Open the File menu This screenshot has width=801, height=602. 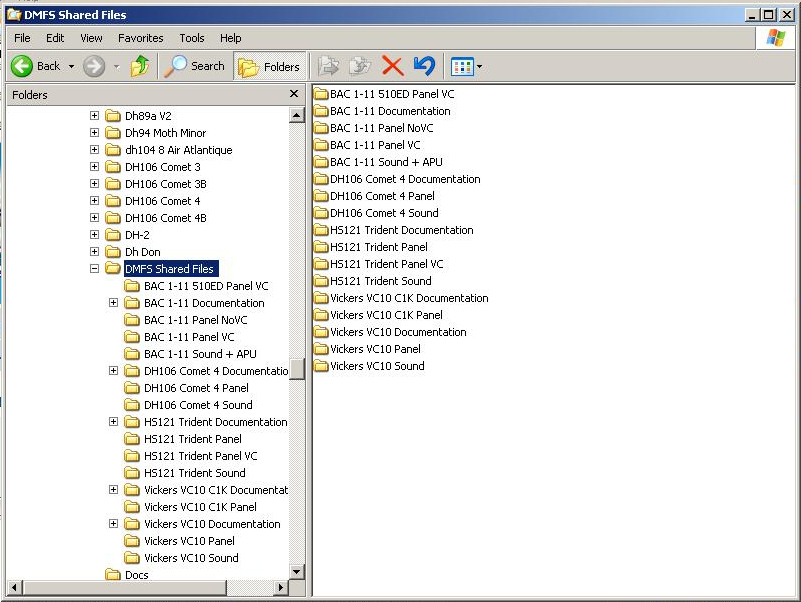(22, 38)
